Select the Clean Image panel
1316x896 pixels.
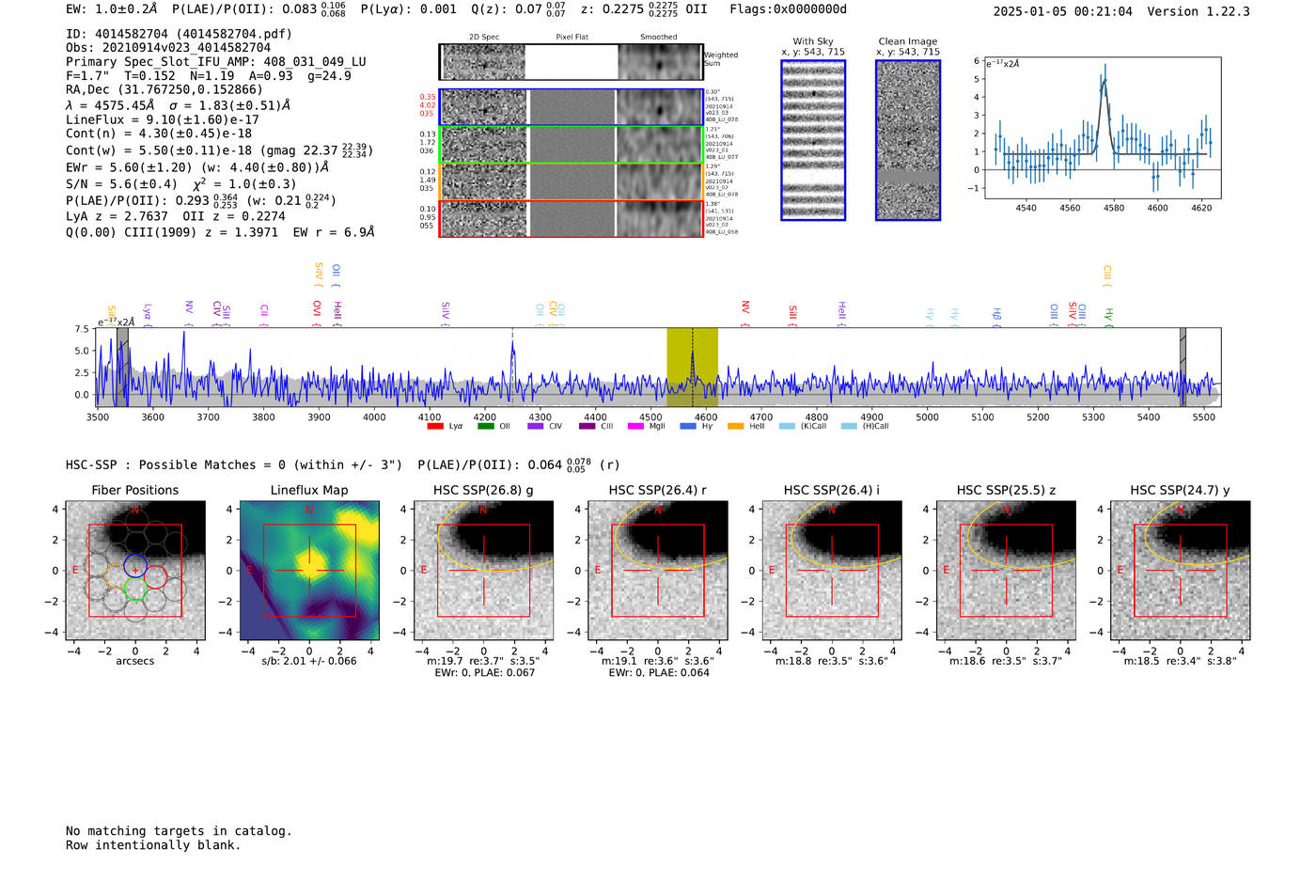tap(908, 140)
